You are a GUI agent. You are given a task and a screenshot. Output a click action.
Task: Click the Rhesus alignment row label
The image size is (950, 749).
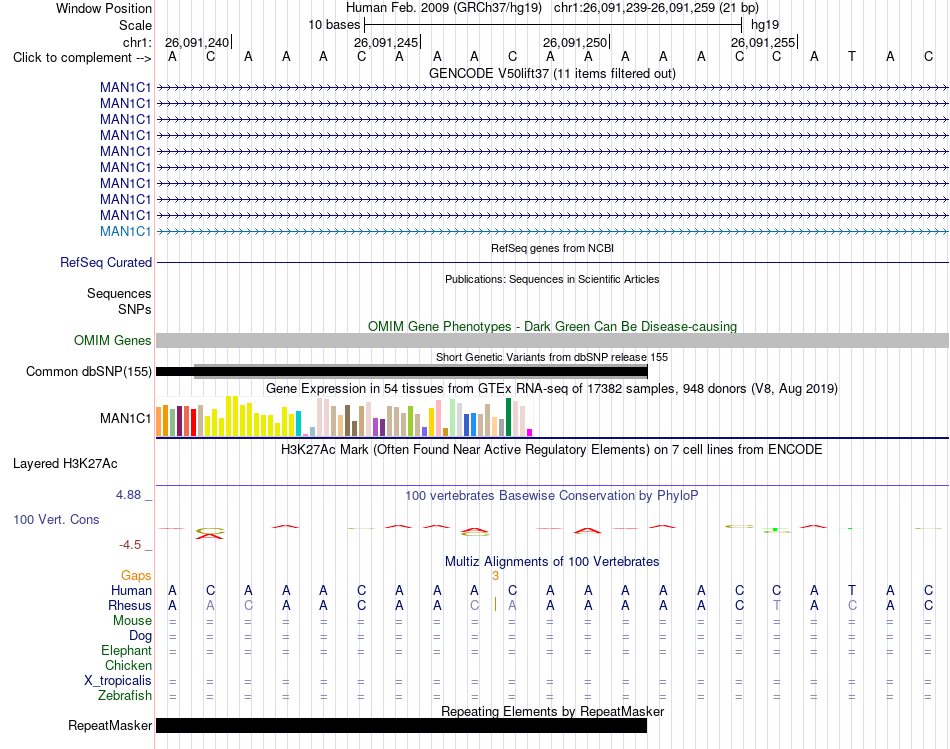[x=130, y=605]
